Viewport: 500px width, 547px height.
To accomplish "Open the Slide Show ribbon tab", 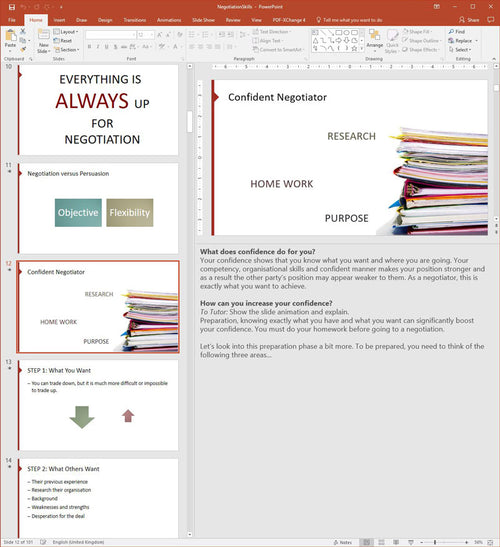I will [x=203, y=20].
